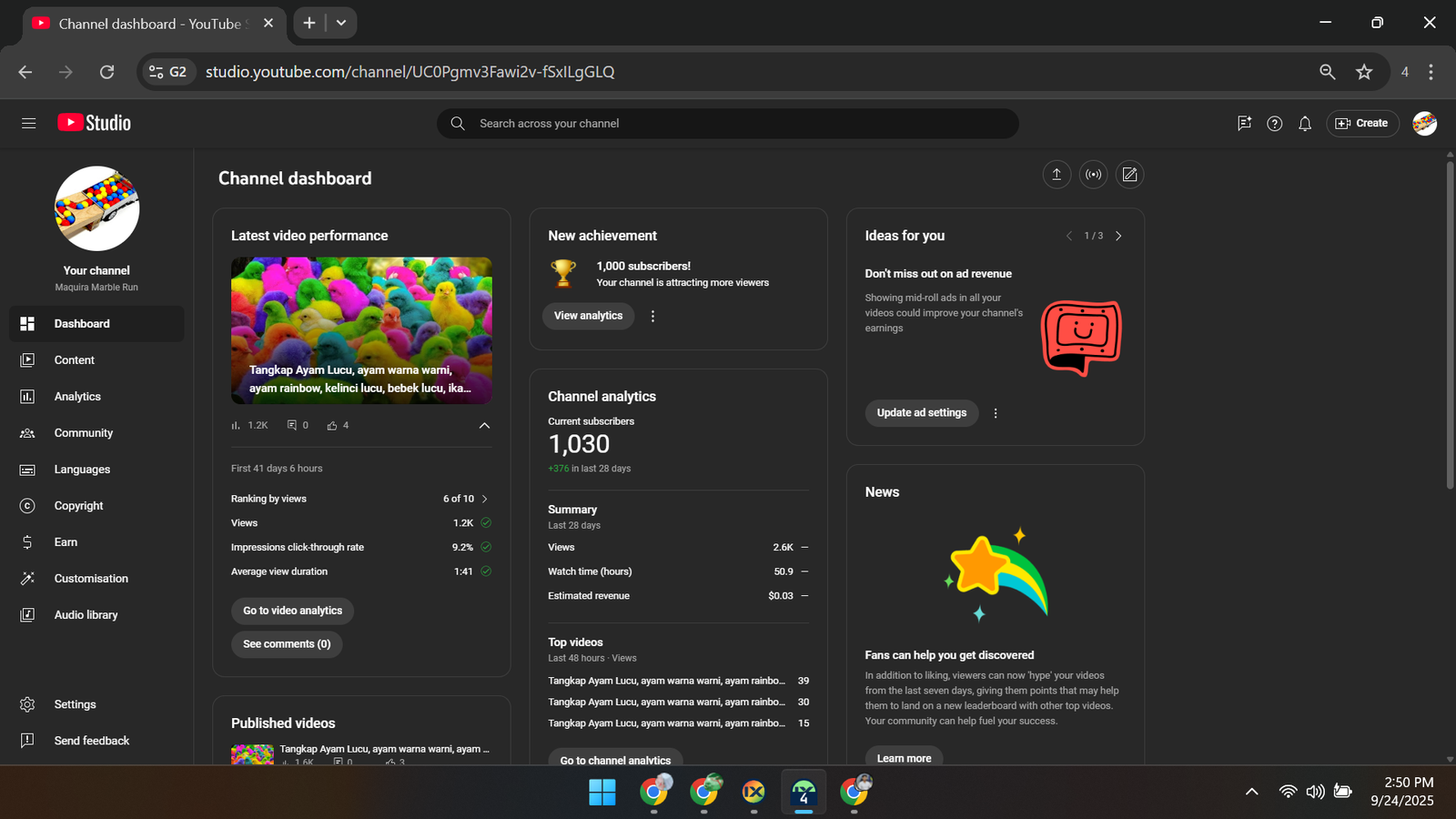Click the Go to video analytics button
The width and height of the screenshot is (1456, 819).
[x=292, y=611]
